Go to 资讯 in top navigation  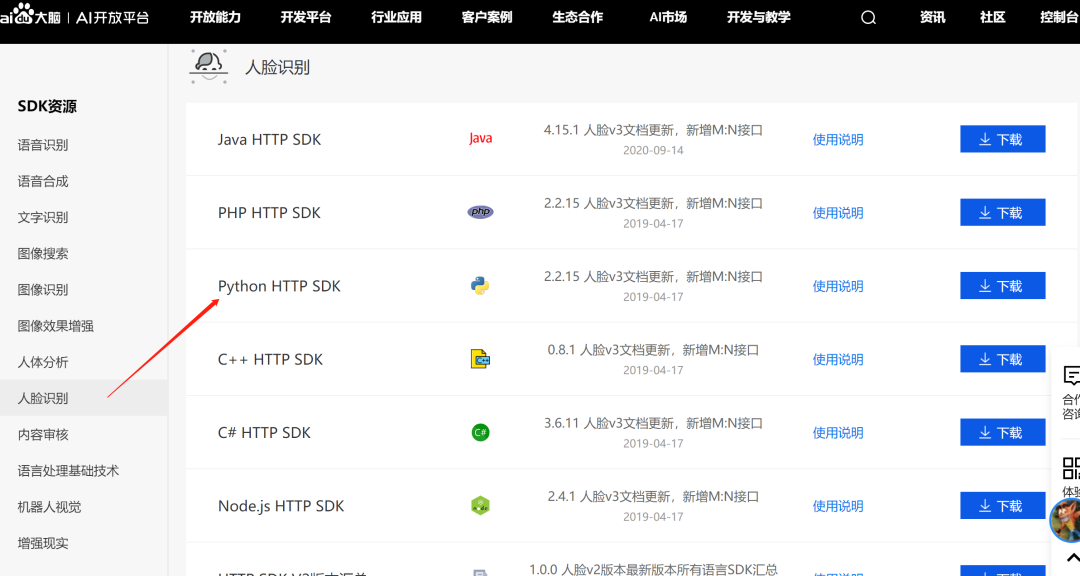pyautogui.click(x=933, y=17)
